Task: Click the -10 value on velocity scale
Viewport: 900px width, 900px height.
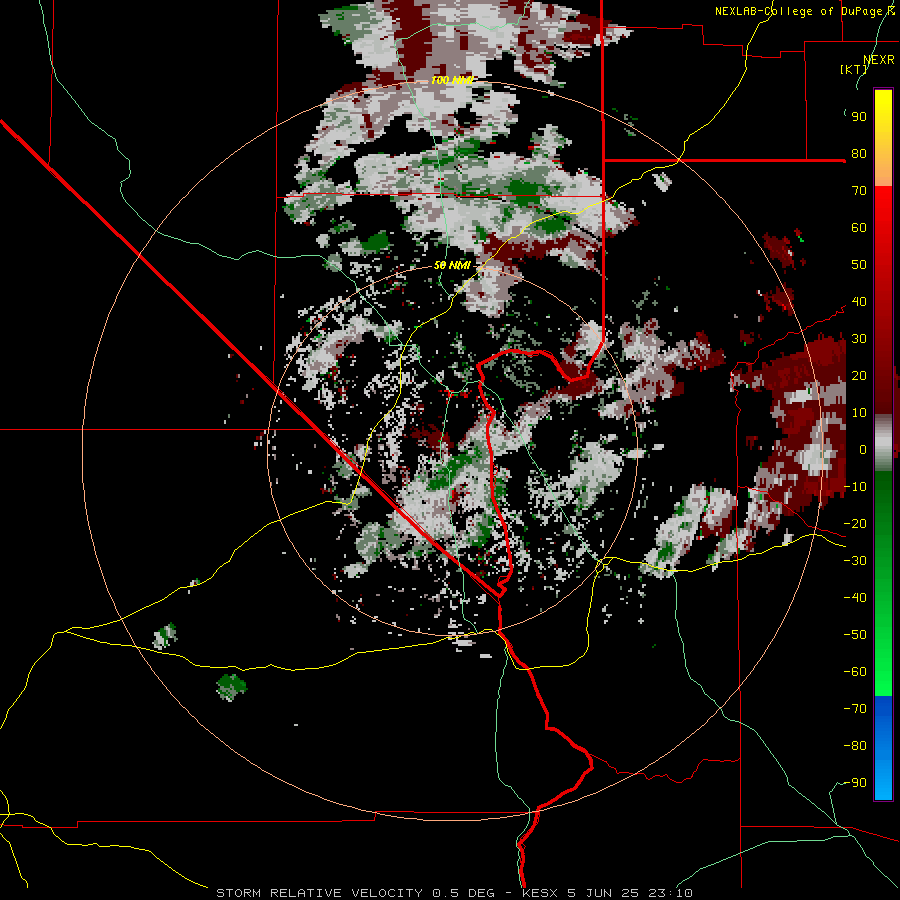Action: coord(855,487)
